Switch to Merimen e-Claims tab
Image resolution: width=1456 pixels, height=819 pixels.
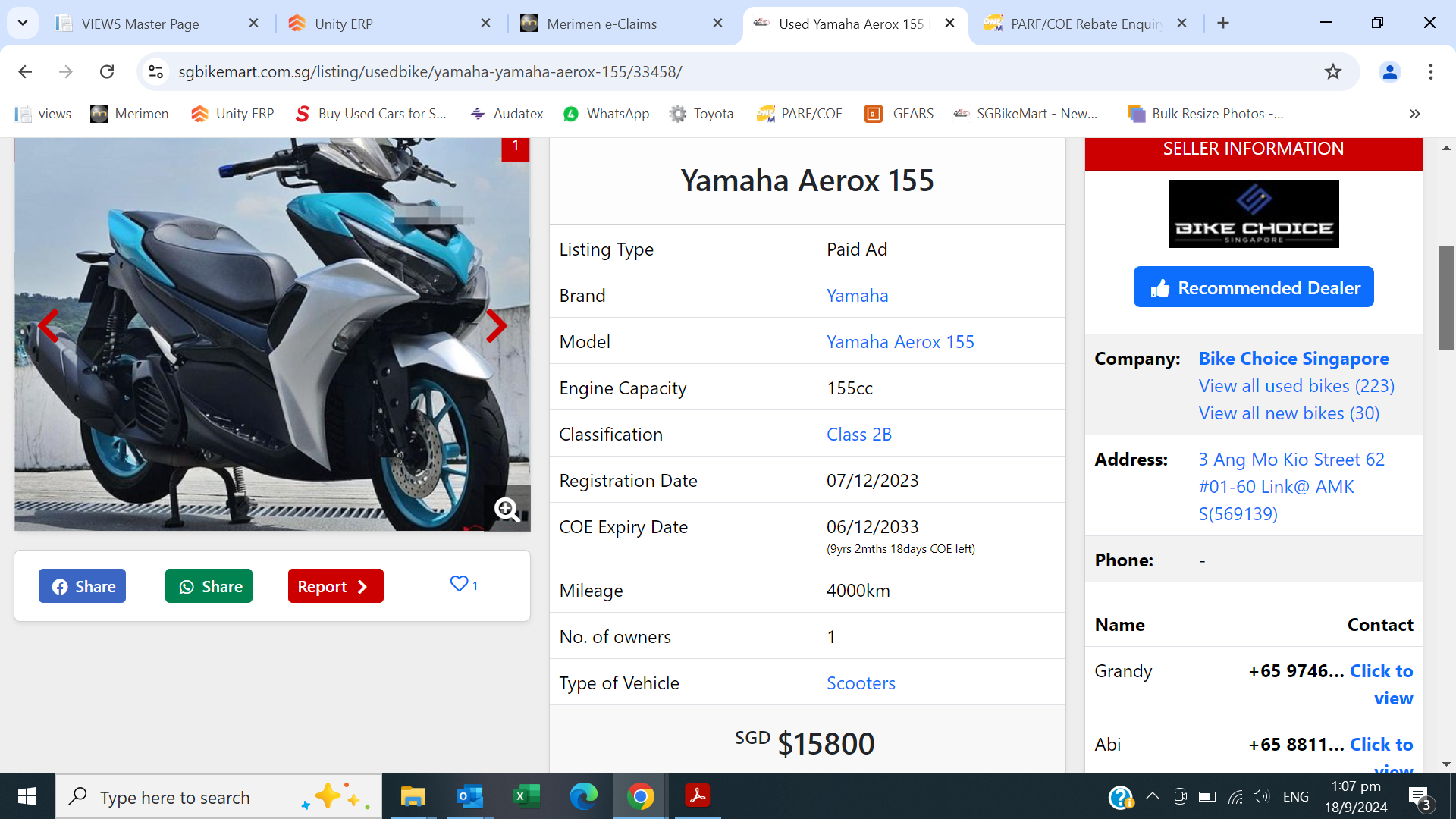[x=602, y=24]
